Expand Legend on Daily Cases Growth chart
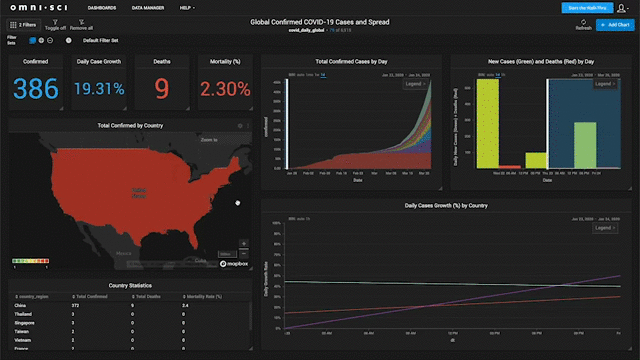This screenshot has height=360, width=640. (605, 228)
